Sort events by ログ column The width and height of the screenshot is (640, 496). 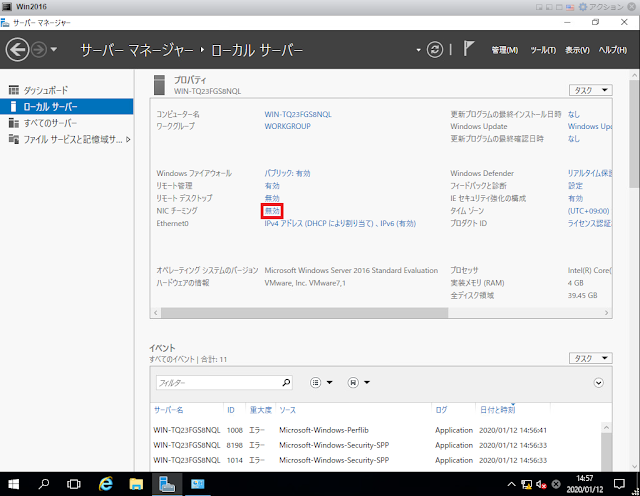click(x=441, y=410)
